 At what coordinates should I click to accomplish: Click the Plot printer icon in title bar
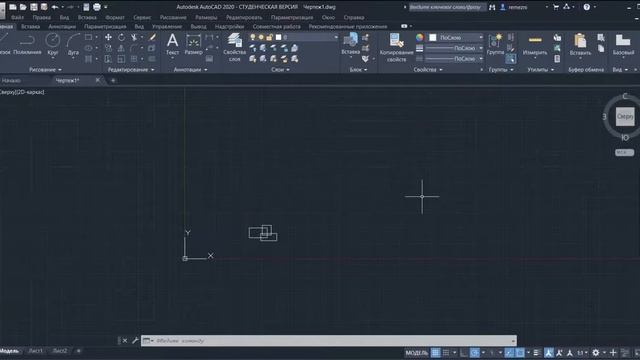pos(97,7)
